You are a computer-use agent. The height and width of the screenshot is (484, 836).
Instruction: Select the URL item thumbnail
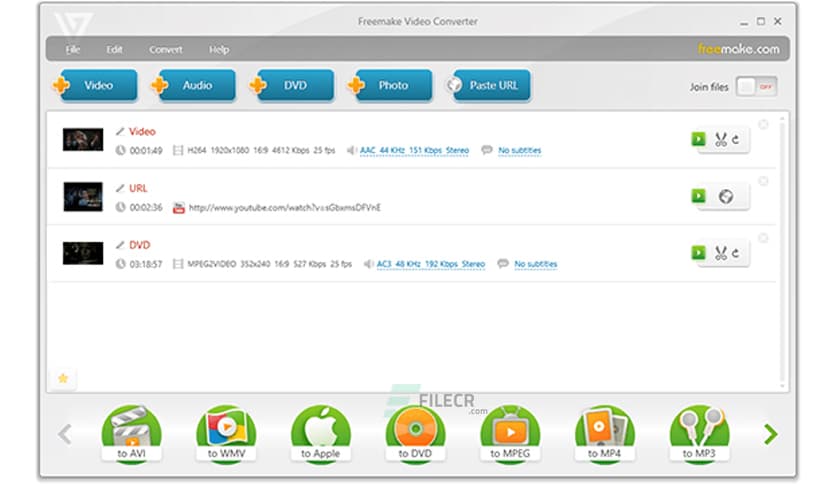click(x=83, y=197)
